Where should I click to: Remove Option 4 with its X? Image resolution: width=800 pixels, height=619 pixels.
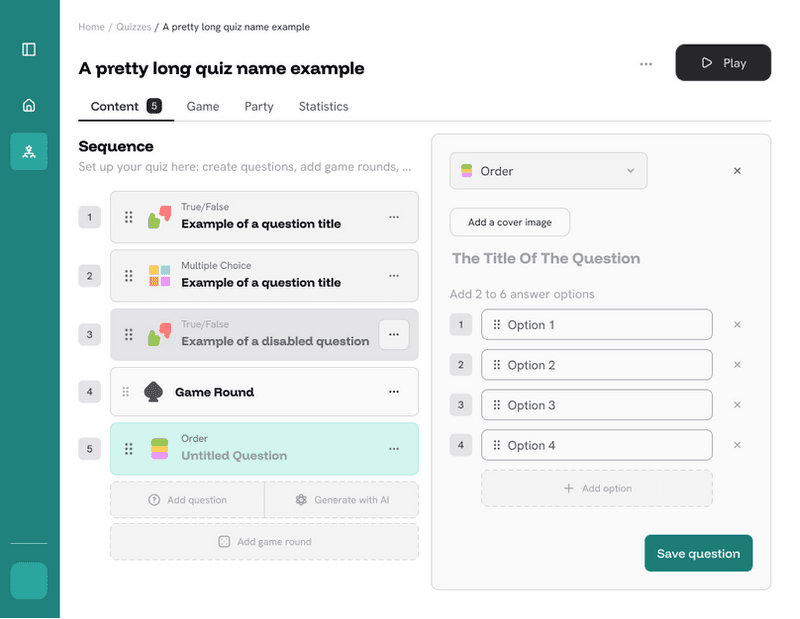pyautogui.click(x=737, y=445)
